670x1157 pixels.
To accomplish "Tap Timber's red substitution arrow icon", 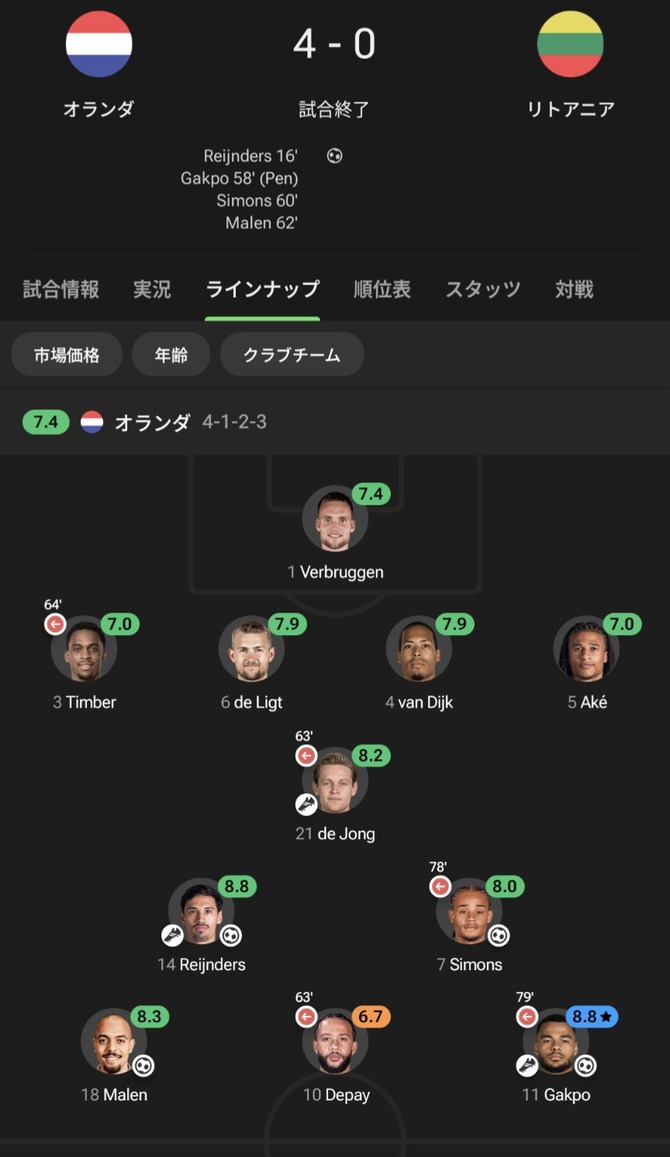I will 54,624.
